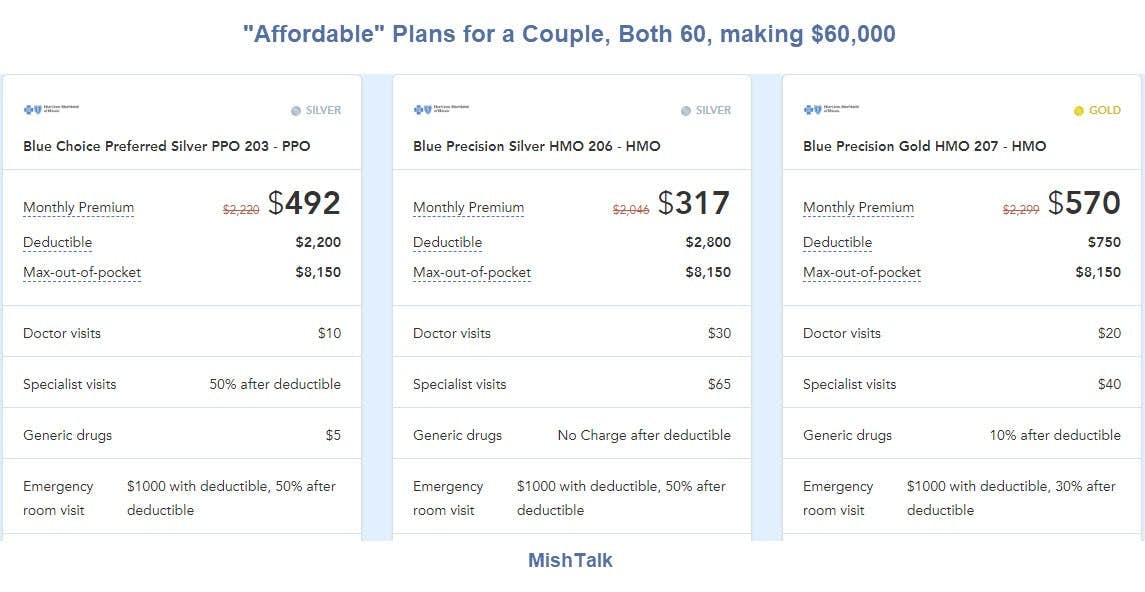The image size is (1145, 592).
Task: Open Blue Precision Silver HMO 206 plan
Action: (x=536, y=146)
